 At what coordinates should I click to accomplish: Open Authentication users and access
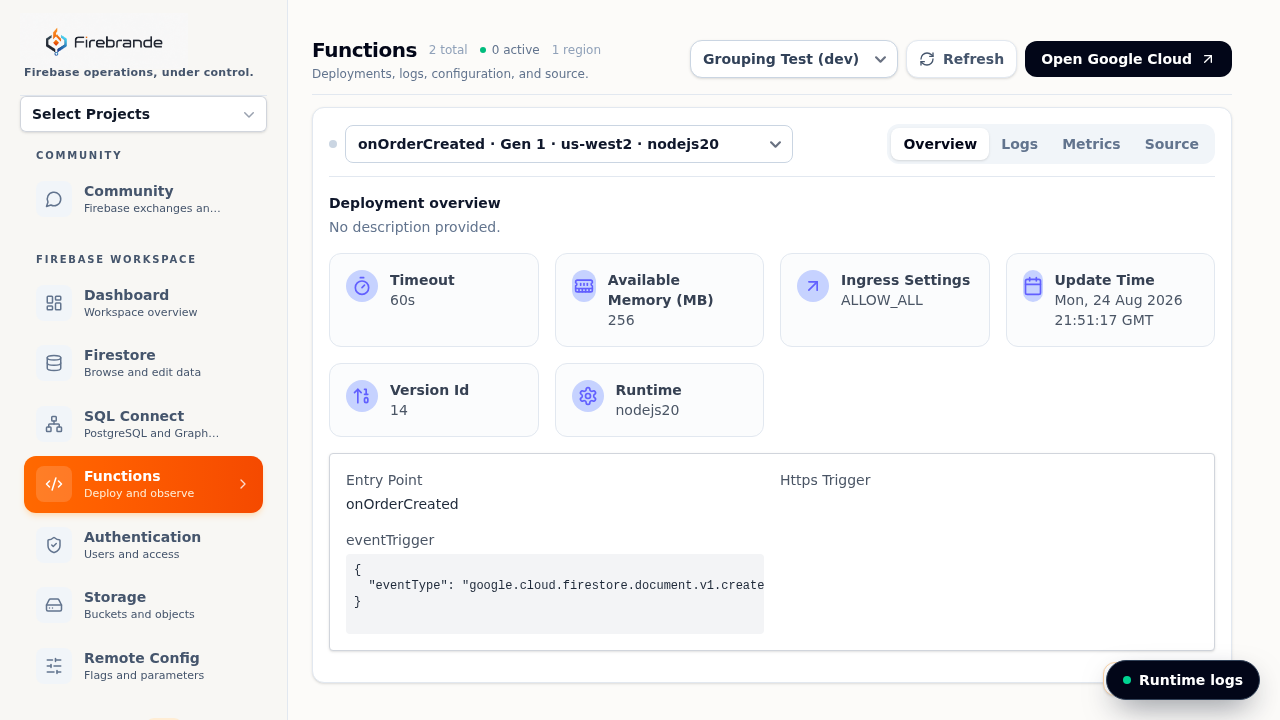143,545
